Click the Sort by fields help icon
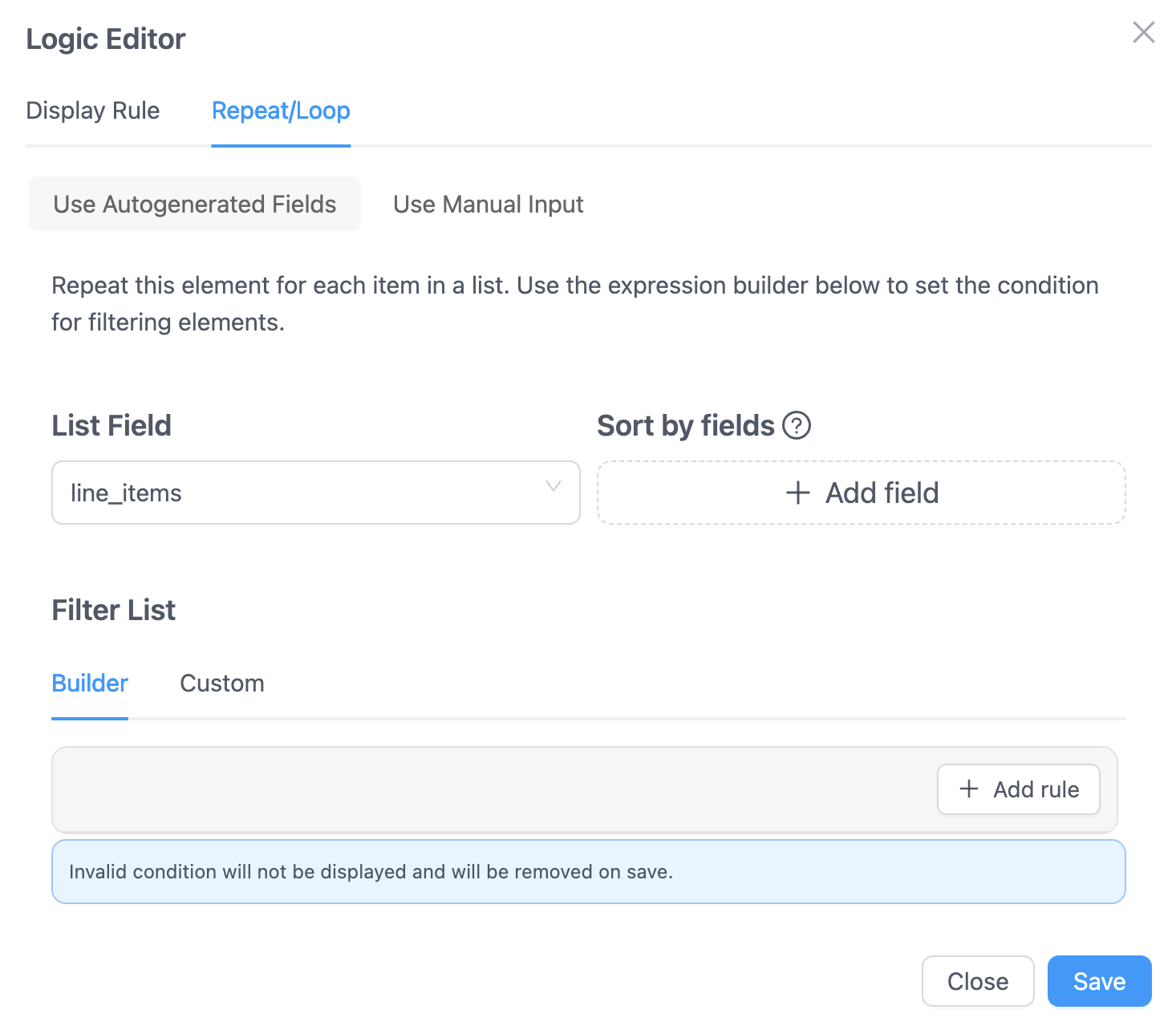 pyautogui.click(x=797, y=425)
